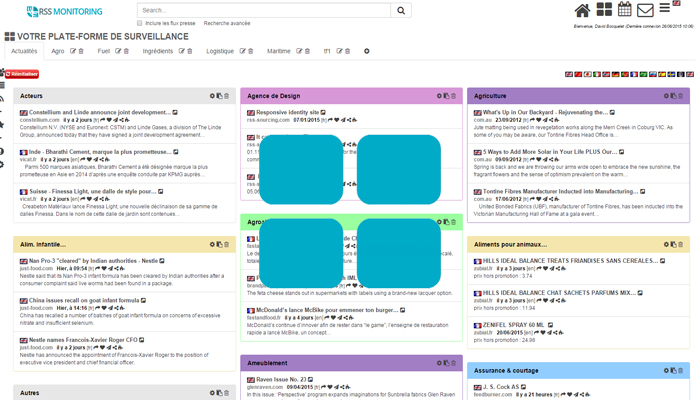Viewport: 700px width, 400px height.
Task: Delete the Aliments pour animaux panel
Action: pyautogui.click(x=680, y=245)
